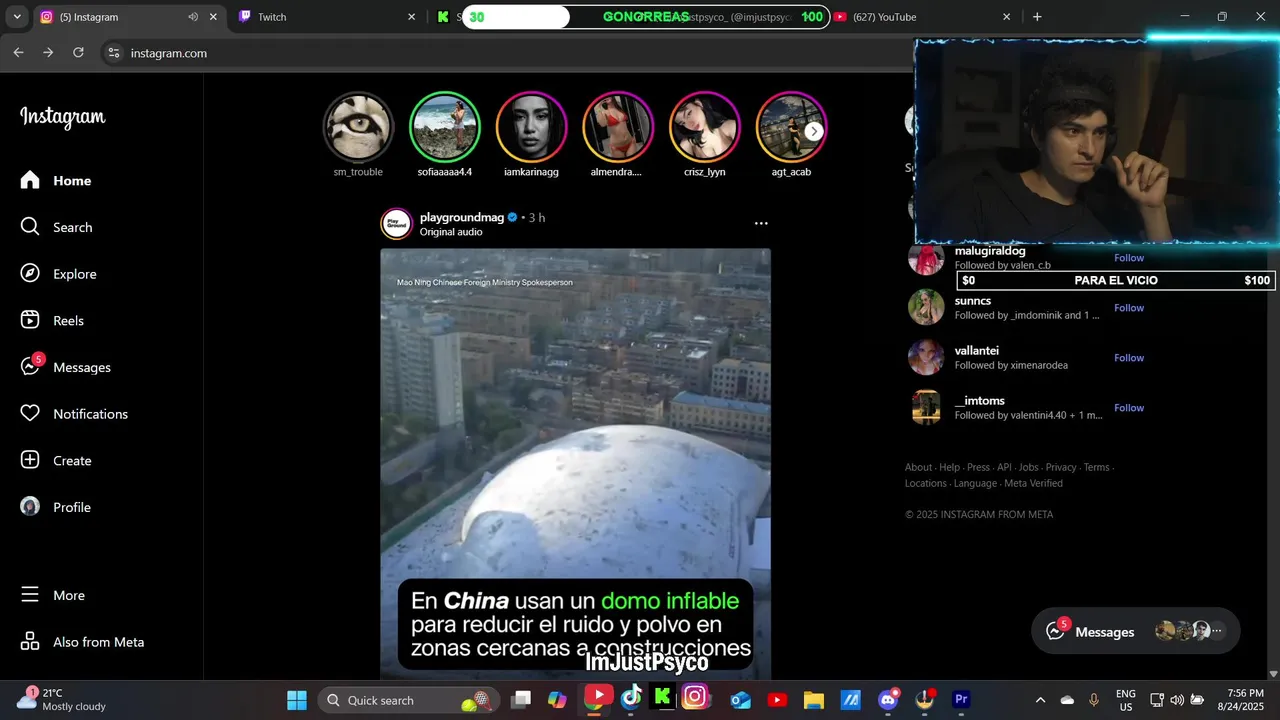Reload the page
The width and height of the screenshot is (1280, 720).
point(78,52)
